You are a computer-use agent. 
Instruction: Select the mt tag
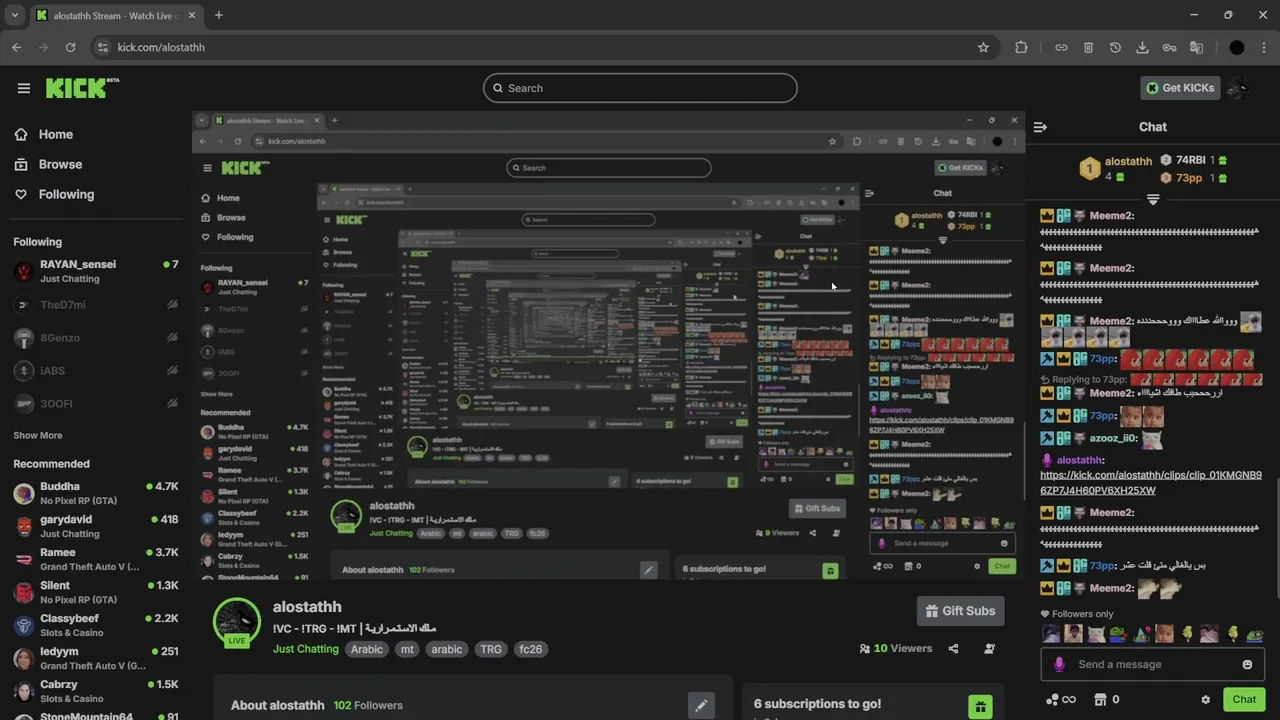407,649
